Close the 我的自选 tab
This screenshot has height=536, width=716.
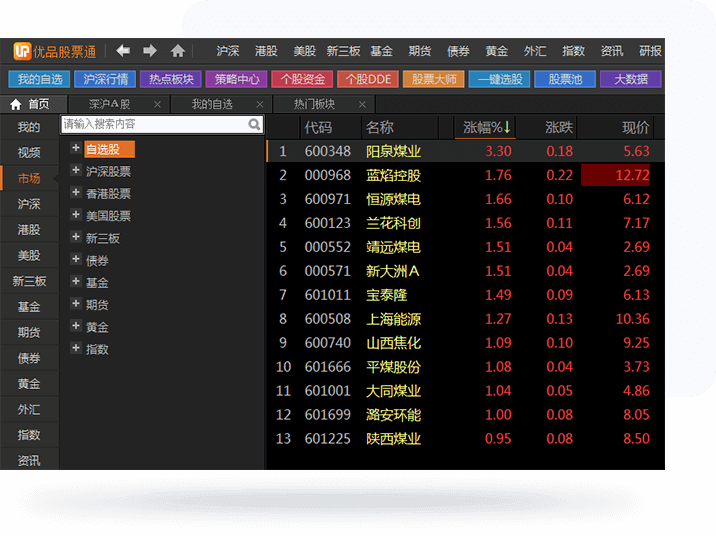259,104
